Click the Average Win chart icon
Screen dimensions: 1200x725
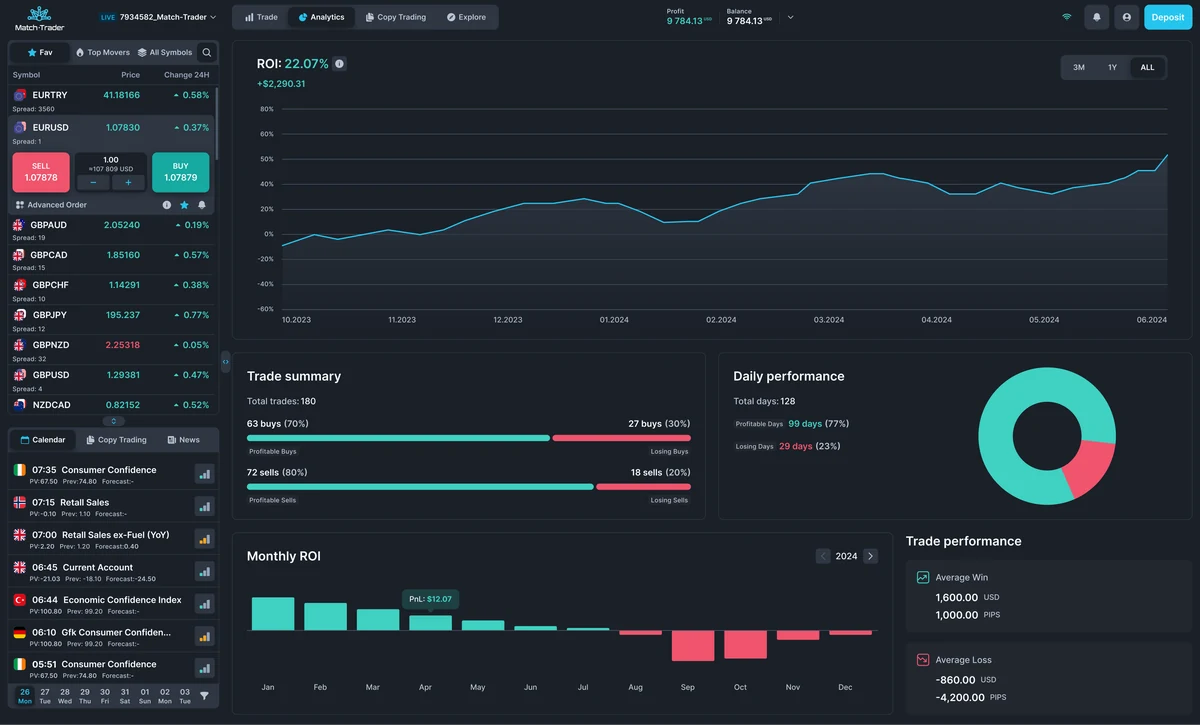[923, 577]
